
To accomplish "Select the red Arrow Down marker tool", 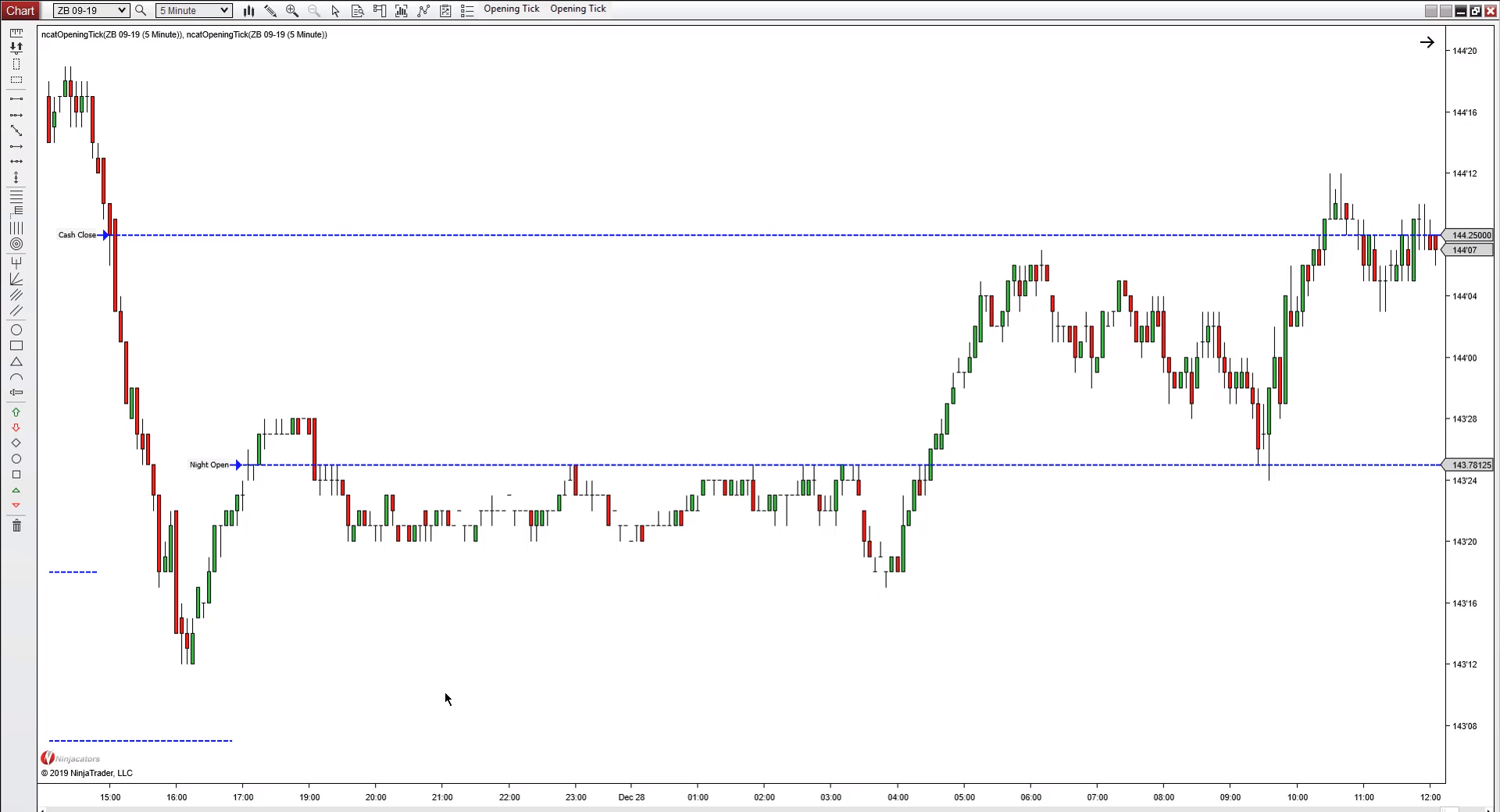I will [16, 428].
